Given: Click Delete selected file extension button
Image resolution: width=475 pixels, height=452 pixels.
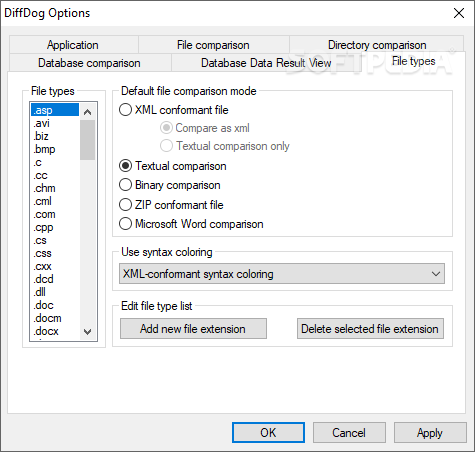Looking at the screenshot, I should tap(370, 329).
